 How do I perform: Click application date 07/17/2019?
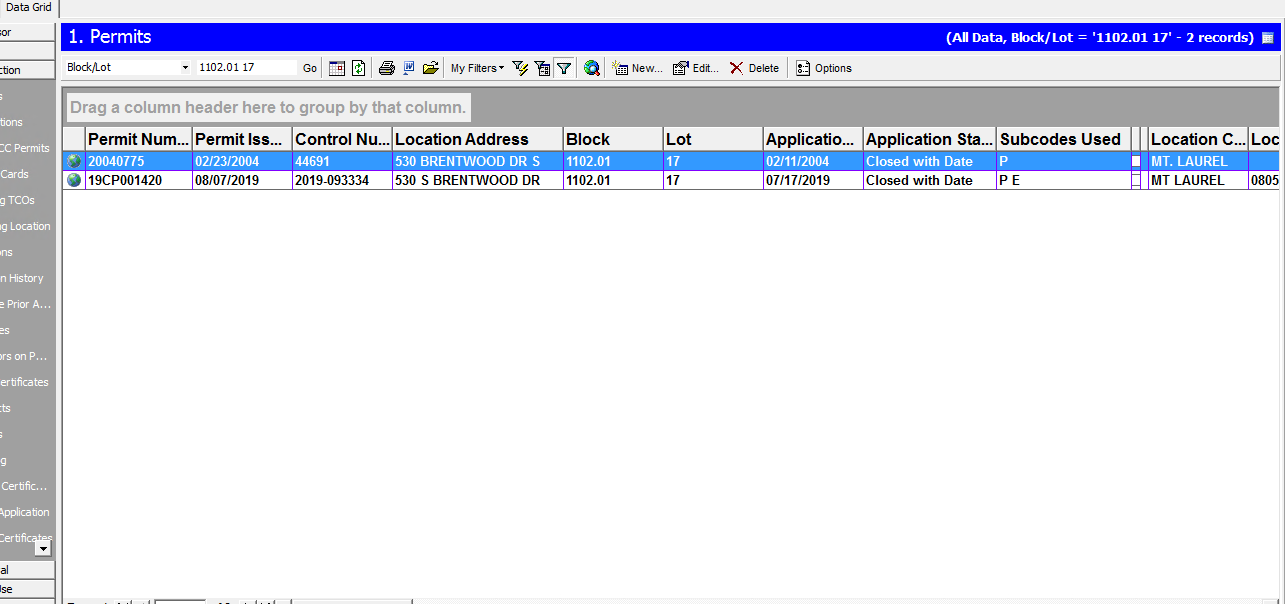[813, 180]
